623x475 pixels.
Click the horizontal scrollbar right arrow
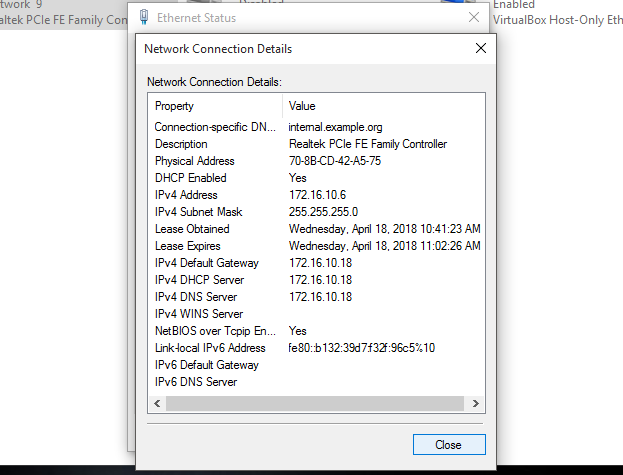[476, 403]
